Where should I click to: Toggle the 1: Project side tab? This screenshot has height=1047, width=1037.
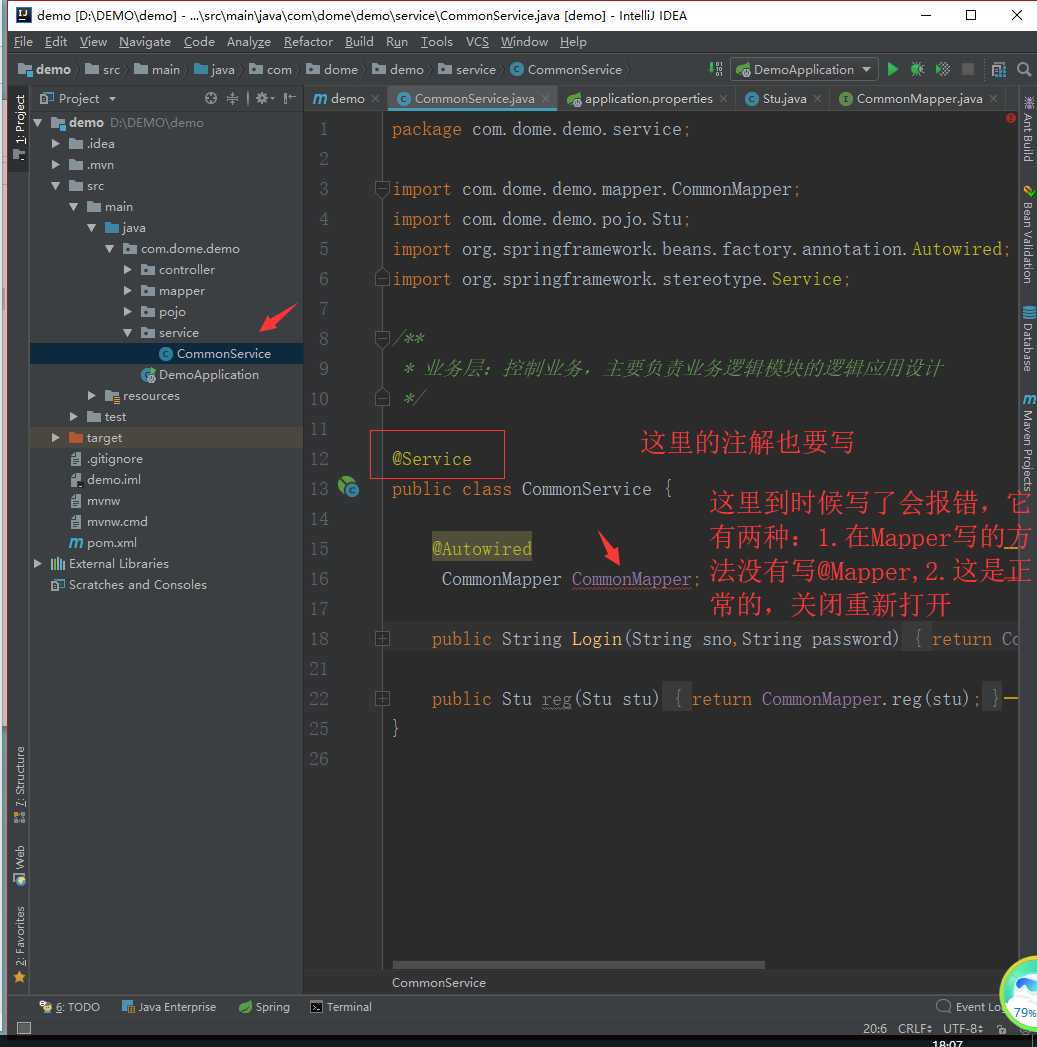click(x=19, y=127)
